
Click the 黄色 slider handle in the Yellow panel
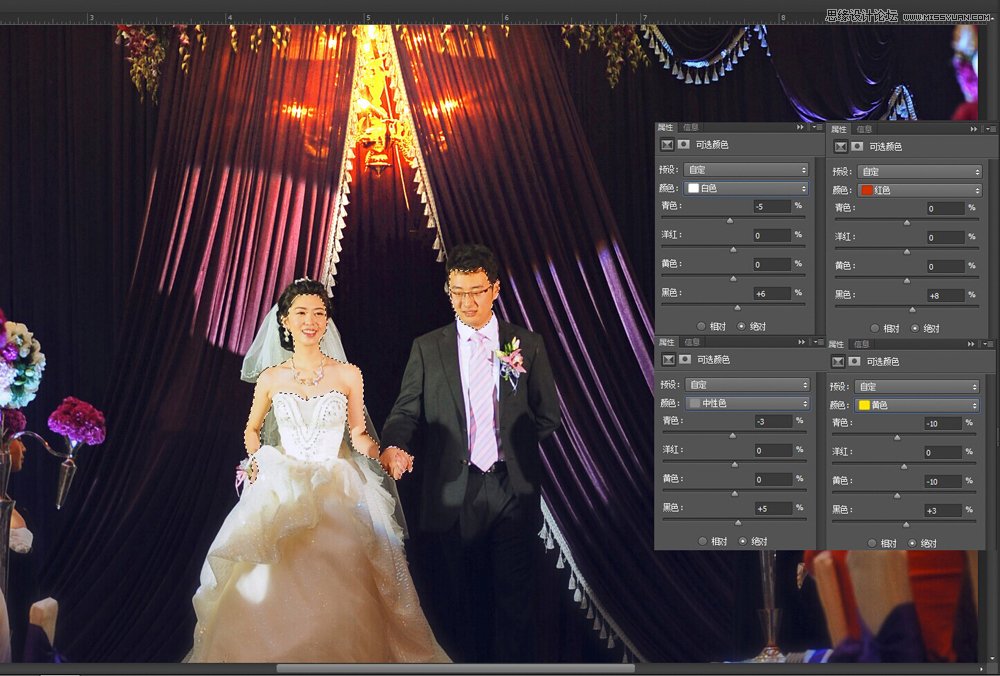(897, 496)
